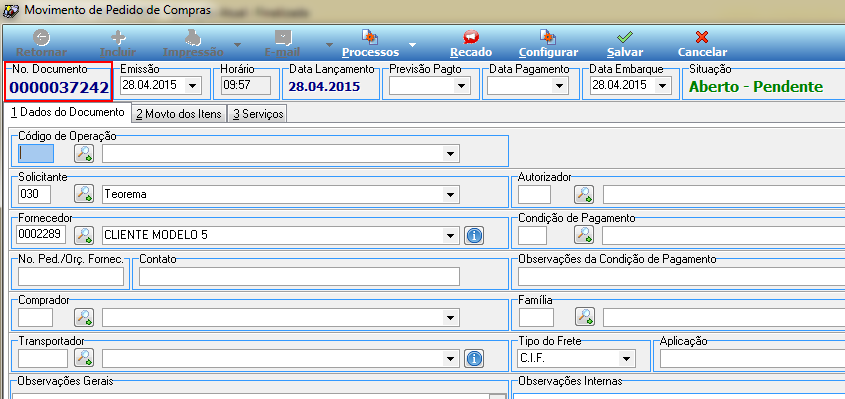The image size is (845, 399).
Task: Expand the Código de Operação combo box
Action: pos(451,154)
